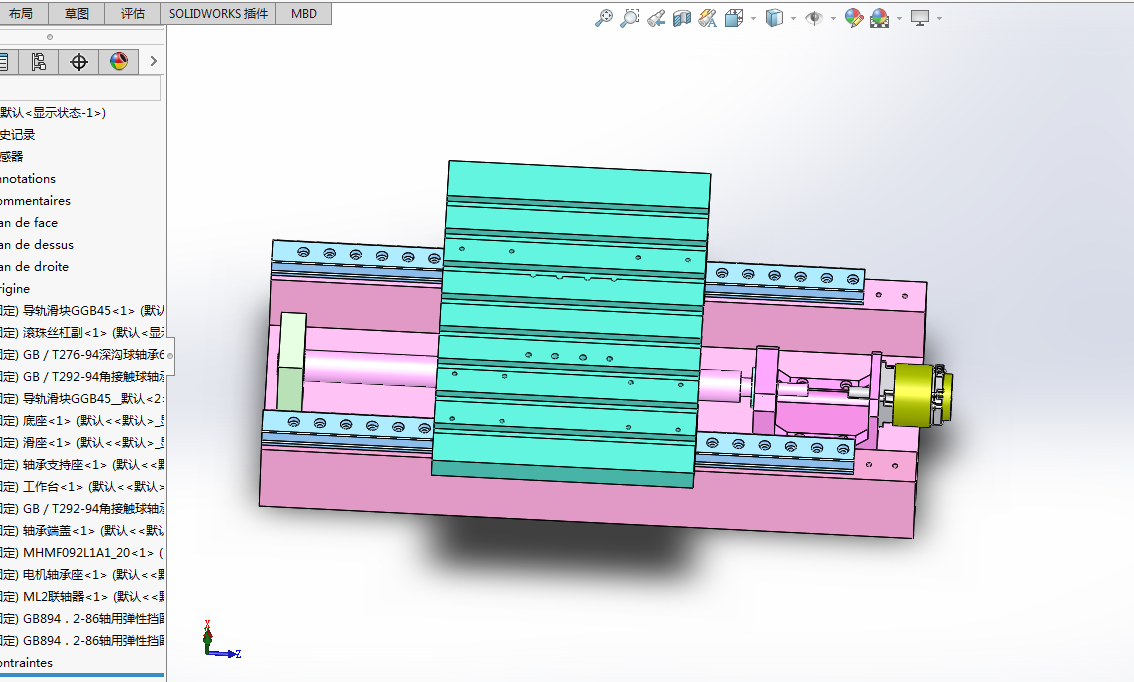The height and width of the screenshot is (682, 1134).
Task: Open the Display Style dropdown arrow
Action: pyautogui.click(x=793, y=18)
